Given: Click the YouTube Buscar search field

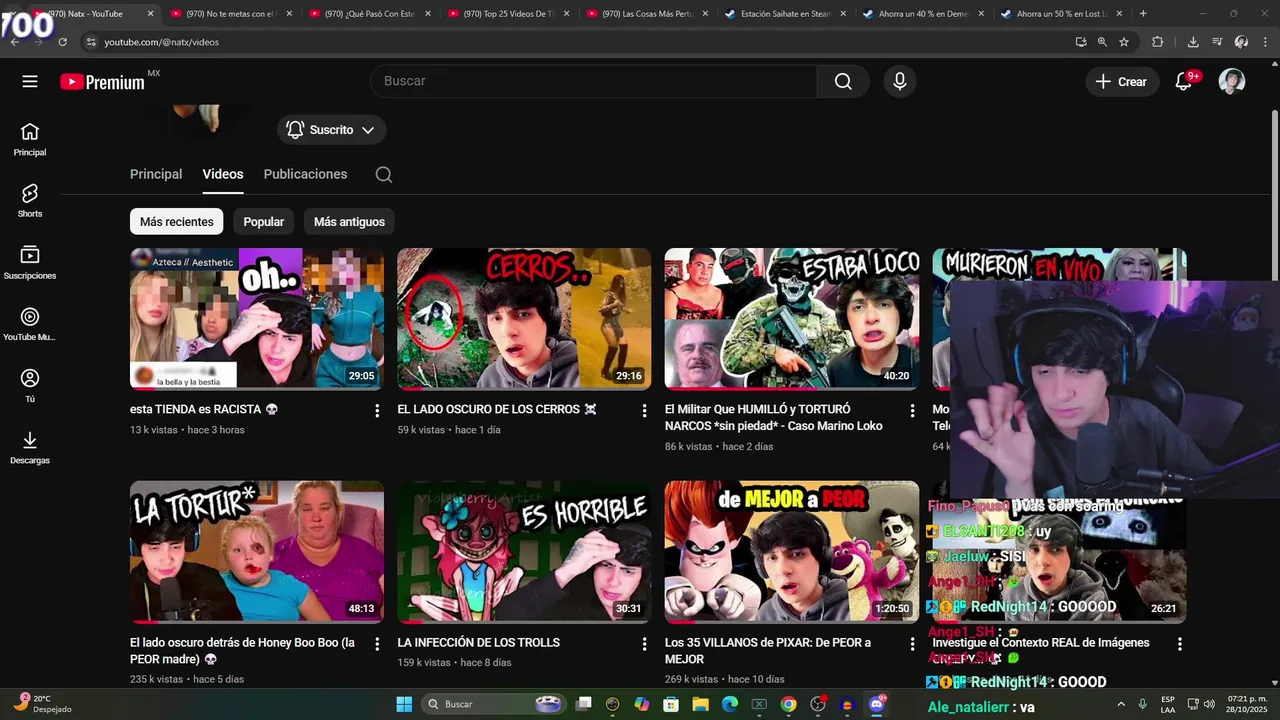Looking at the screenshot, I should tap(594, 82).
